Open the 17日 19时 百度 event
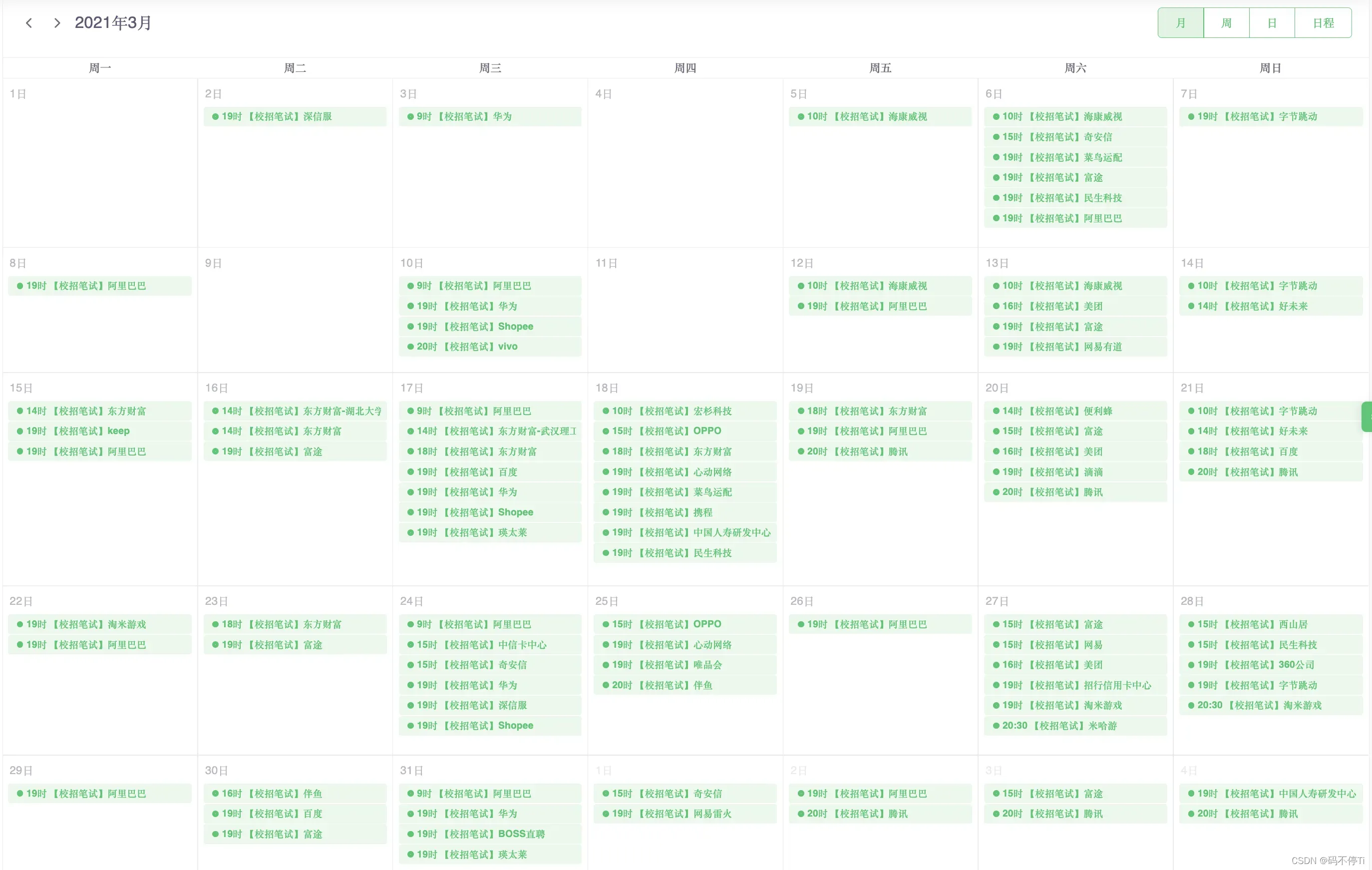 [x=490, y=472]
